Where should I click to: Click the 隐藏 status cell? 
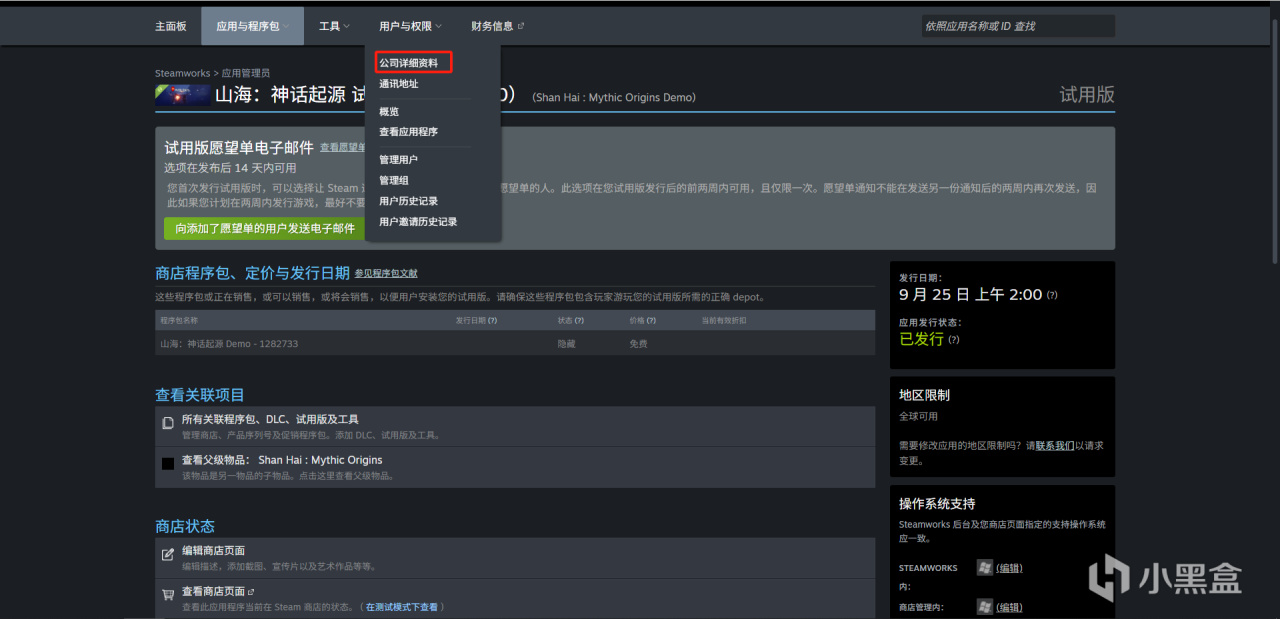pyautogui.click(x=567, y=344)
